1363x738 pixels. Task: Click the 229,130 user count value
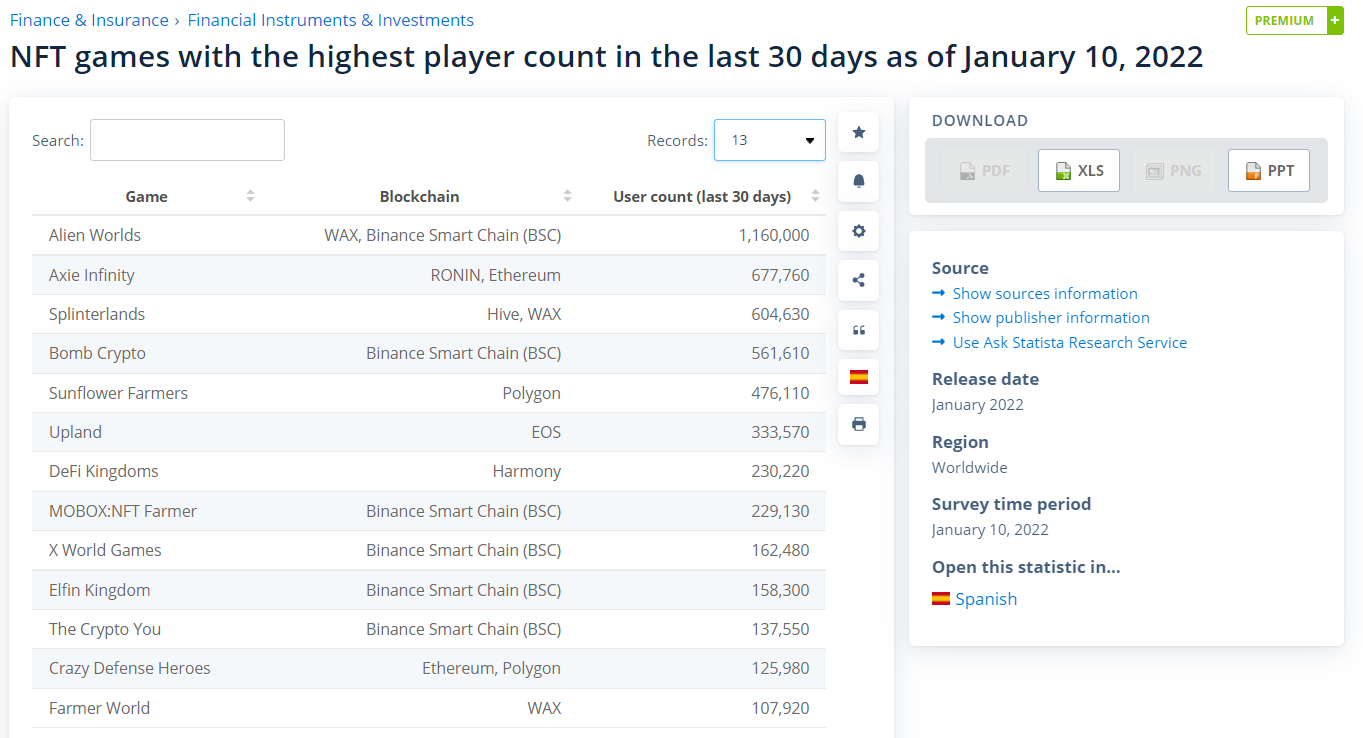[x=780, y=511]
